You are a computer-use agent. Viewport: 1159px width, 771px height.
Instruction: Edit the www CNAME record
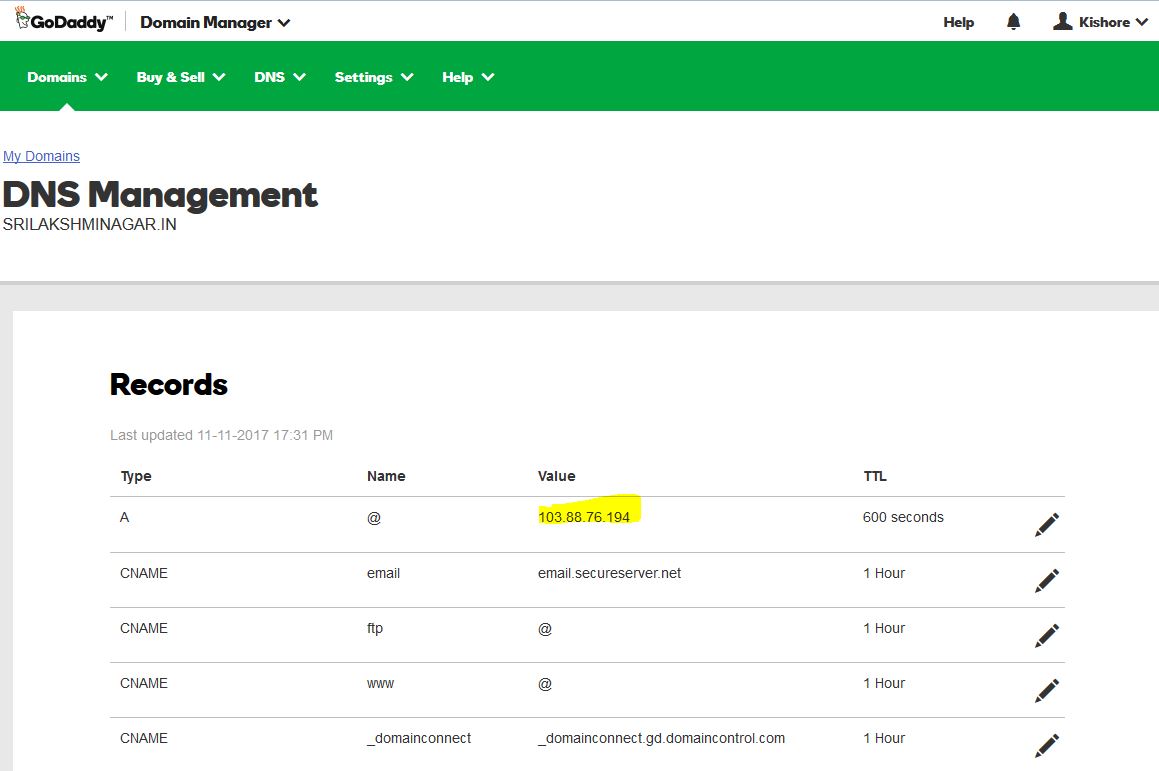[1046, 690]
